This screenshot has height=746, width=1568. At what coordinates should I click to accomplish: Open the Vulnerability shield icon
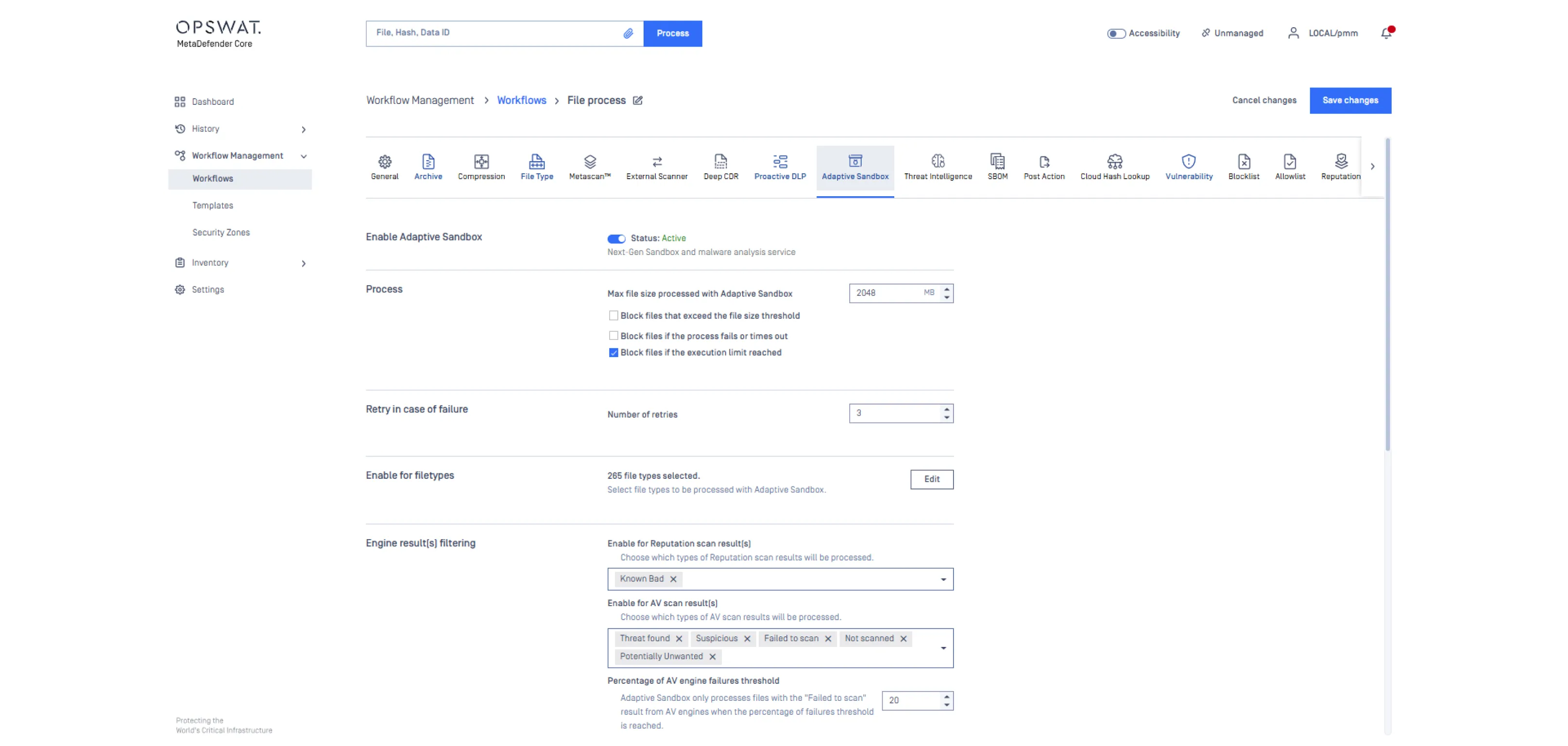(x=1188, y=161)
